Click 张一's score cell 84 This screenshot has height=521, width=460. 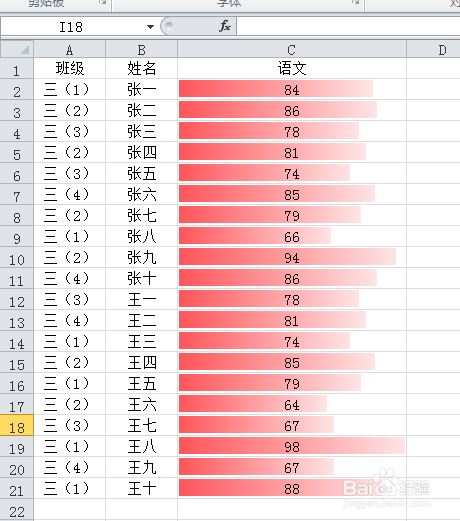pos(292,90)
